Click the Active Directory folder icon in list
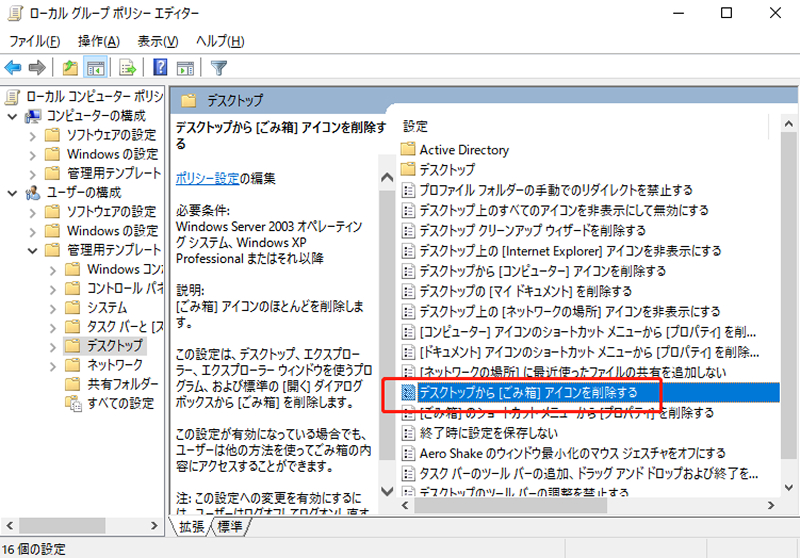 click(x=408, y=149)
